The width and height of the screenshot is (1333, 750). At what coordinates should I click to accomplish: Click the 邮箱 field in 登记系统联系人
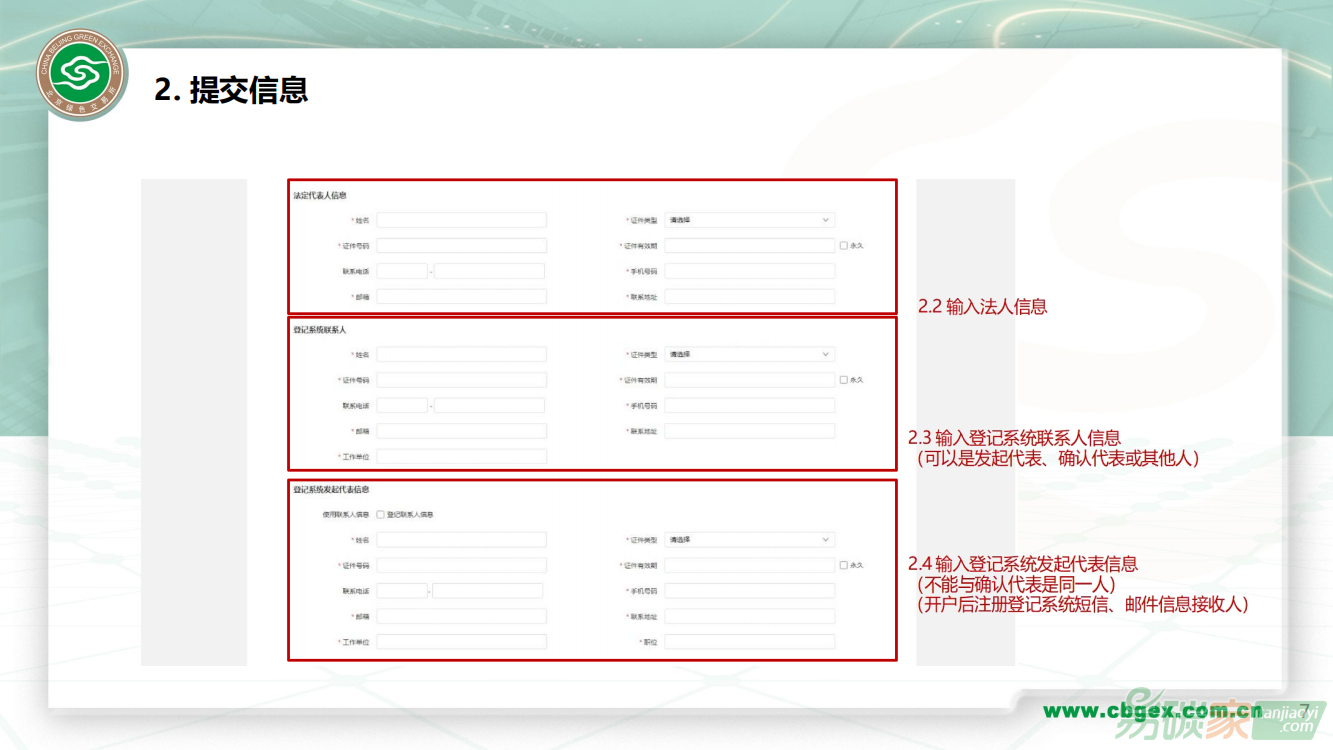coord(461,431)
